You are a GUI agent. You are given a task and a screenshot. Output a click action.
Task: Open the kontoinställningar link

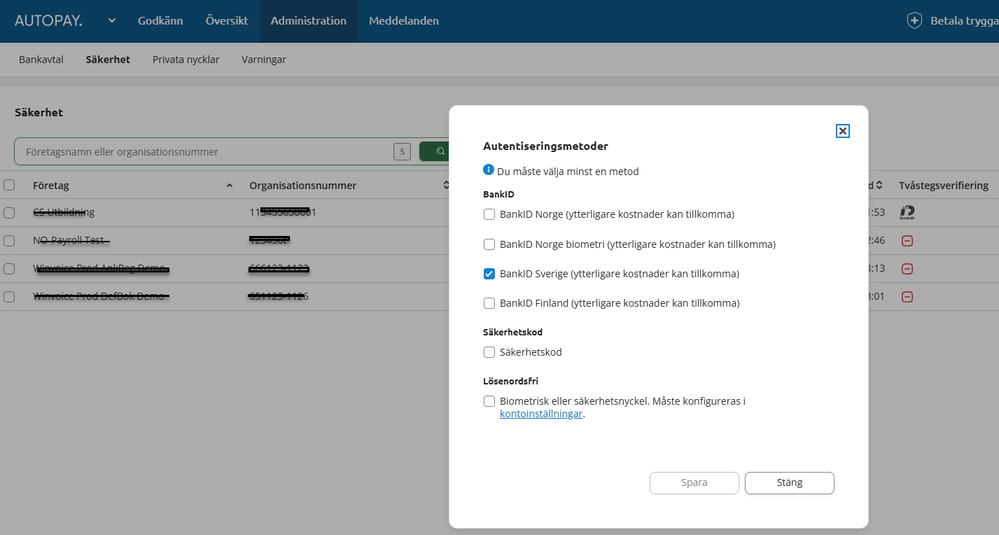tap(541, 414)
